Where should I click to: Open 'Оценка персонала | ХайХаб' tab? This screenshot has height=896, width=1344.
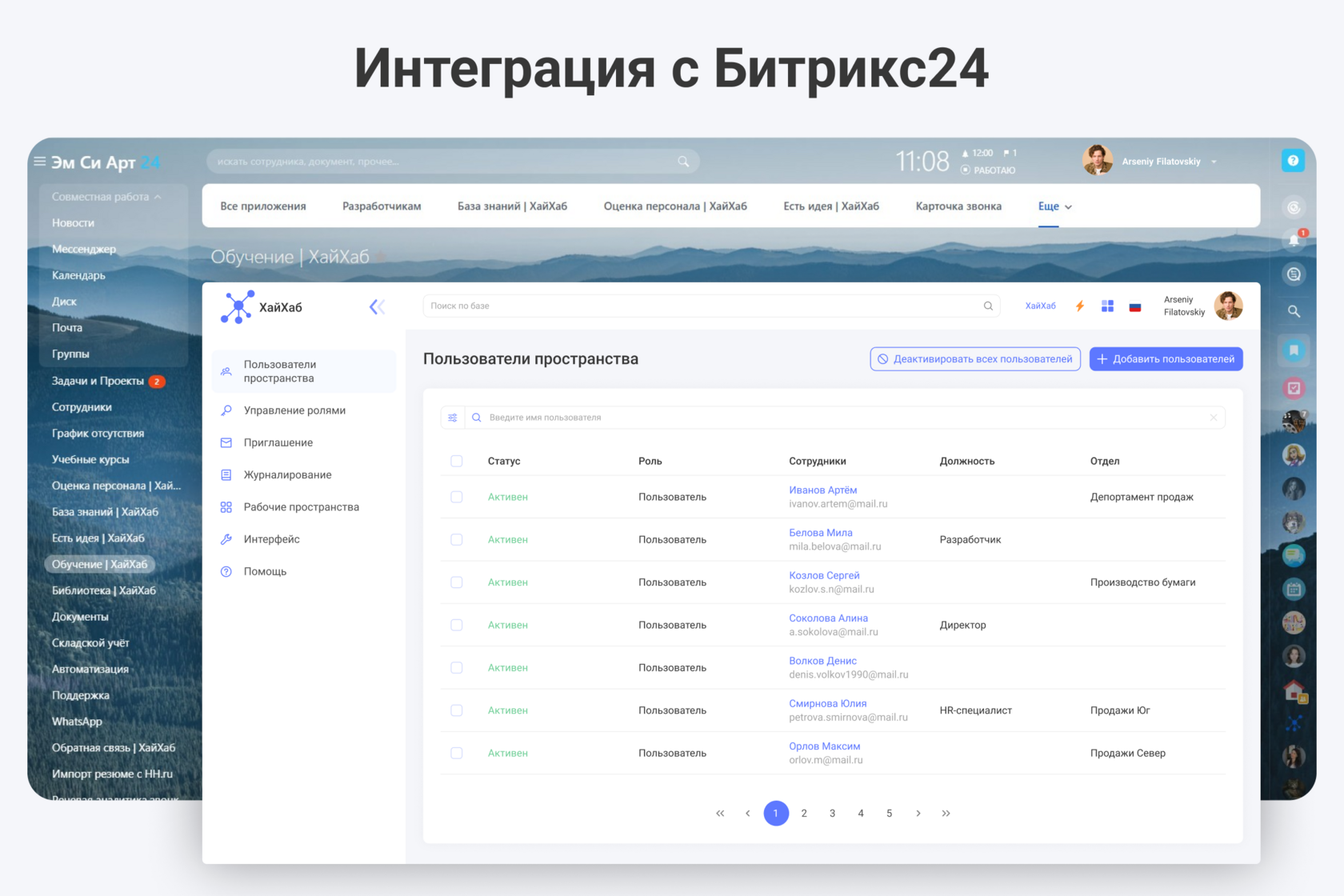pyautogui.click(x=675, y=206)
